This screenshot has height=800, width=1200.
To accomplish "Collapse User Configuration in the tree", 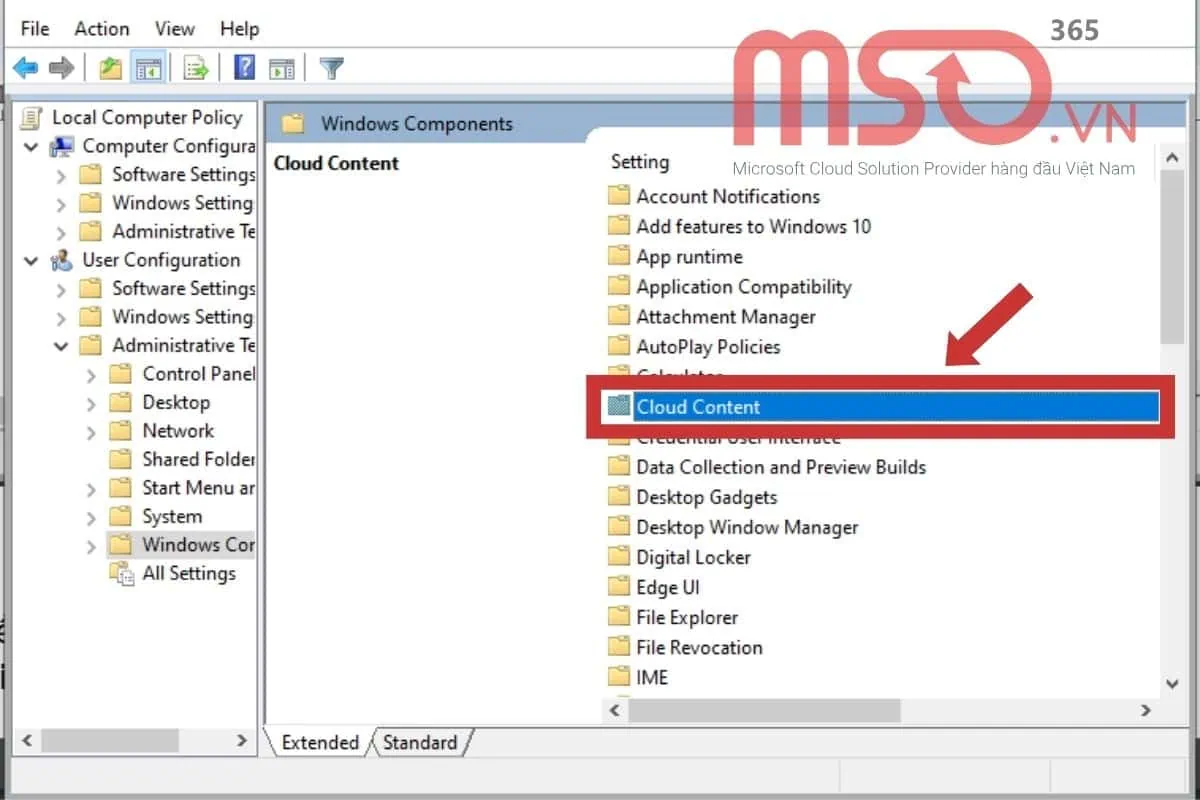I will point(31,260).
